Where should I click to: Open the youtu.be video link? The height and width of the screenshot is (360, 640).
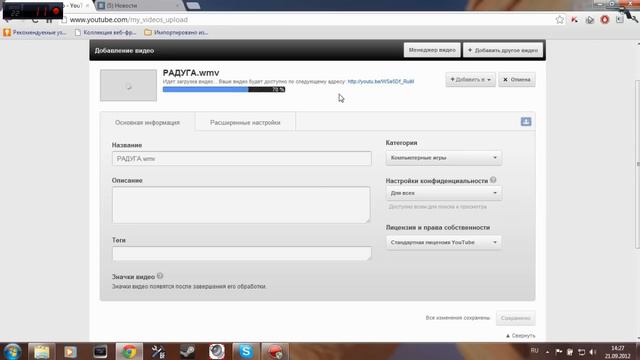point(380,82)
